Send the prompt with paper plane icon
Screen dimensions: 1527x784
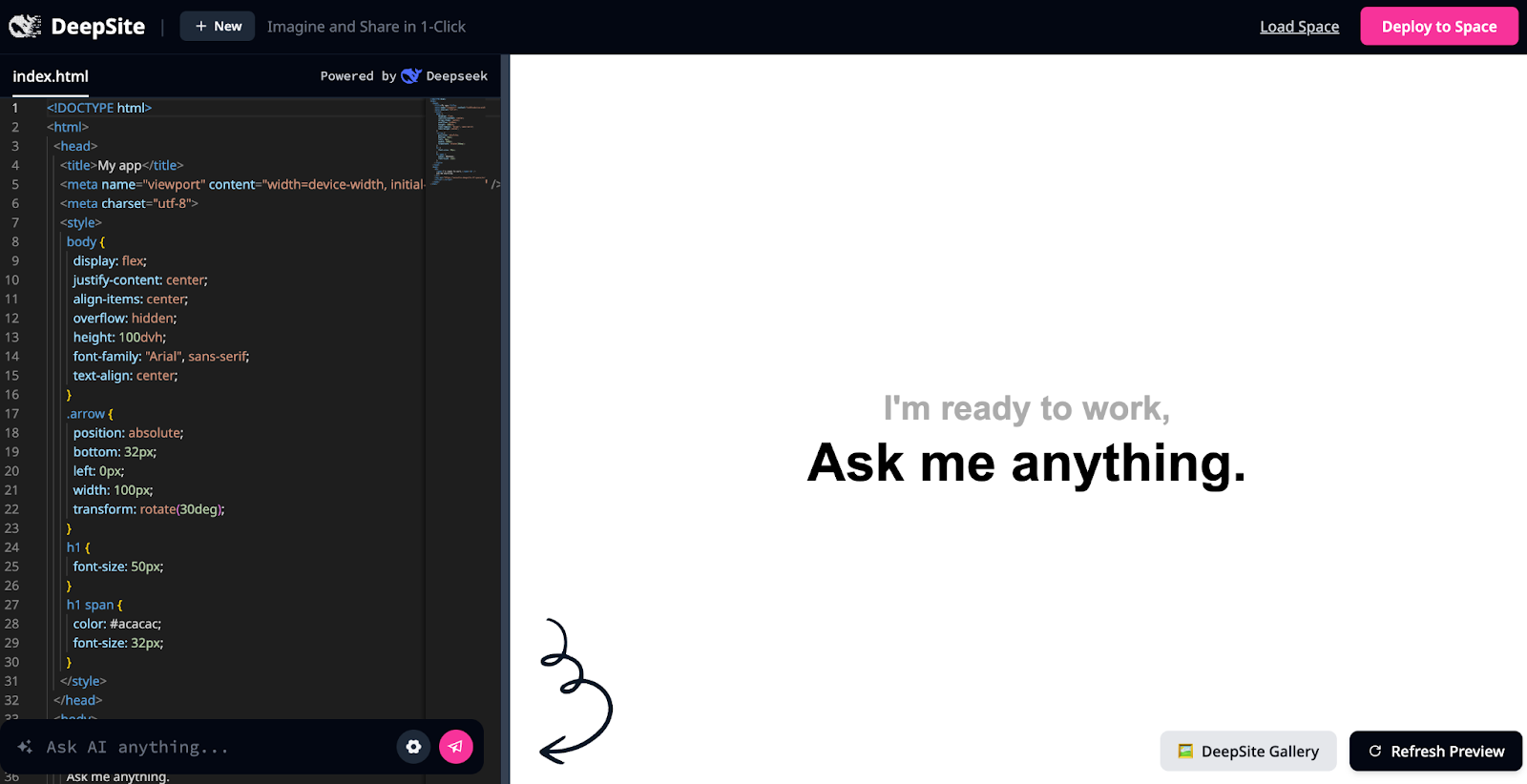point(456,747)
